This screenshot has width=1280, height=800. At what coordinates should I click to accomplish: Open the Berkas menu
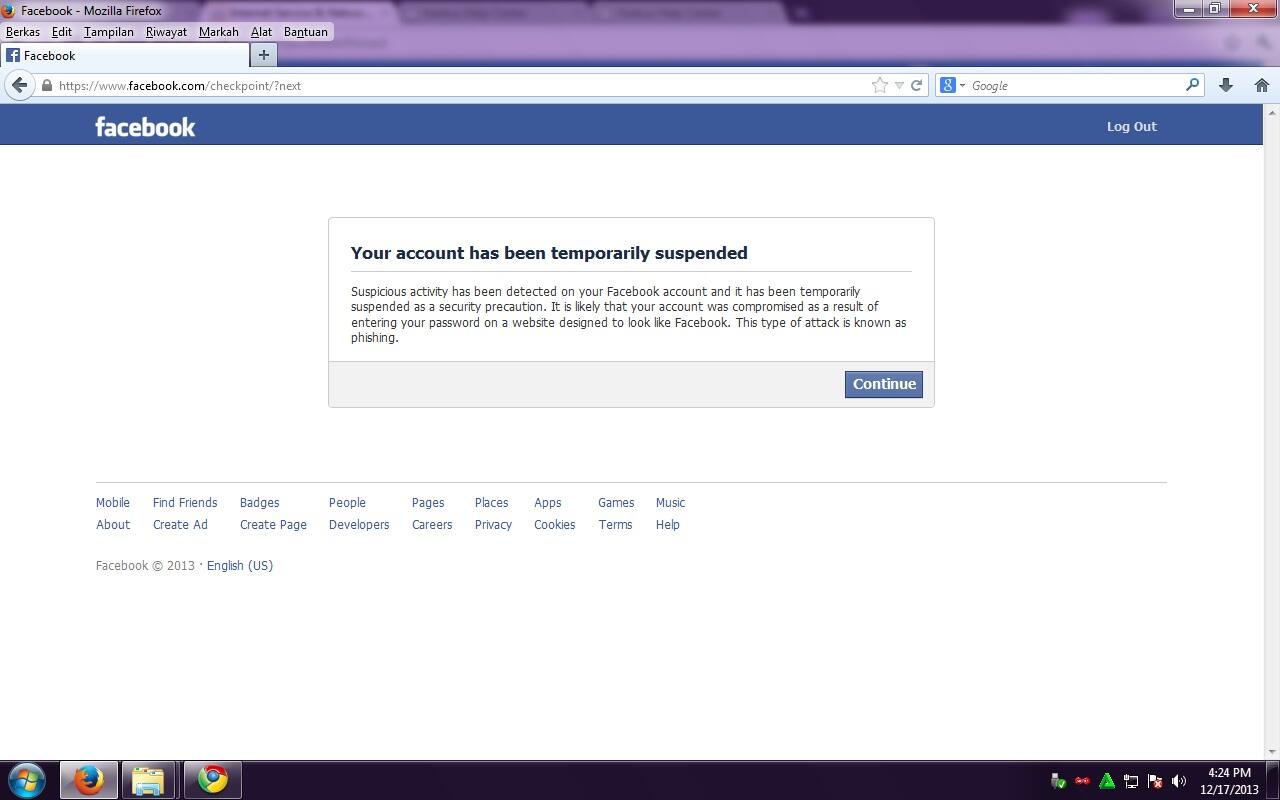(x=23, y=32)
